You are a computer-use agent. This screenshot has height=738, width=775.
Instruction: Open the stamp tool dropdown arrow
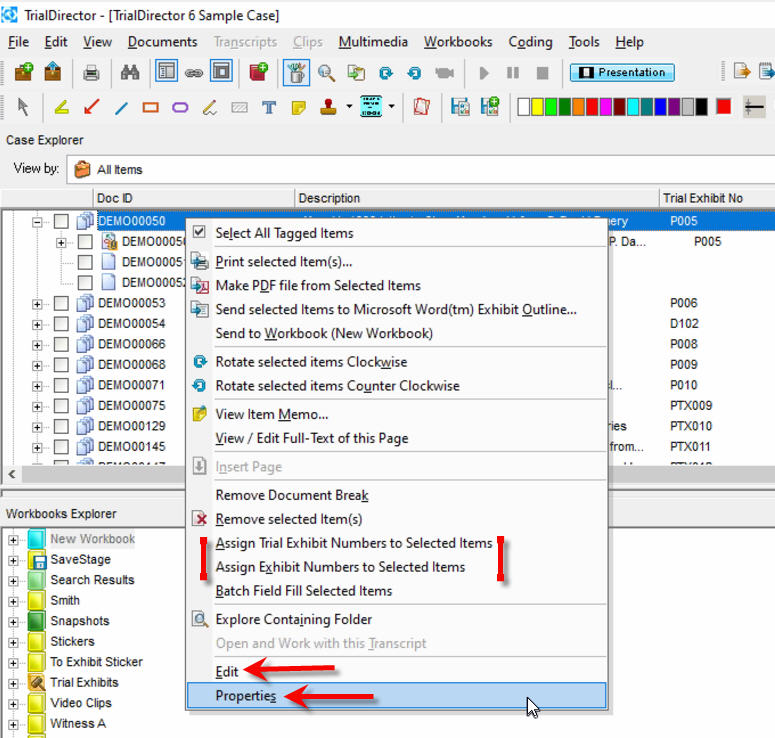[x=349, y=106]
